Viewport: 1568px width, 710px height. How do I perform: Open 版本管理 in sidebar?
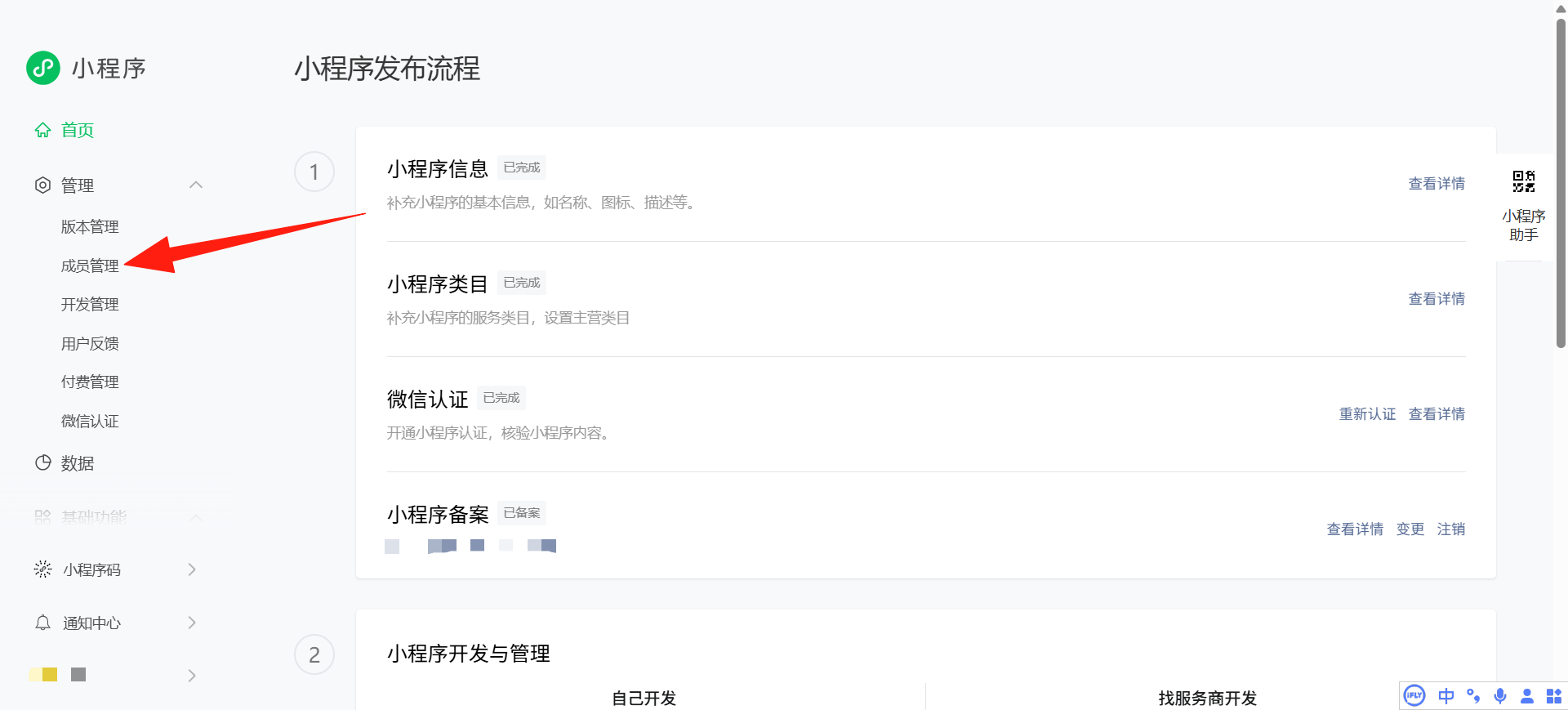[x=90, y=226]
